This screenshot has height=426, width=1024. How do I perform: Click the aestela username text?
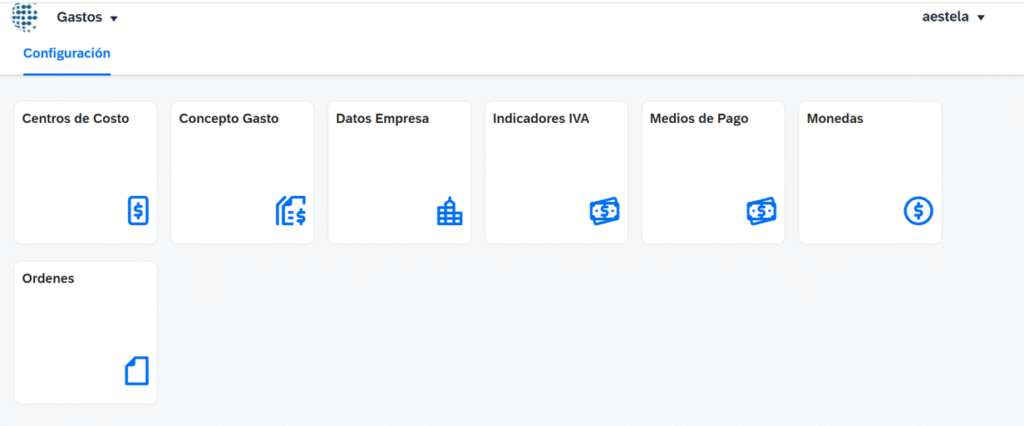(945, 17)
